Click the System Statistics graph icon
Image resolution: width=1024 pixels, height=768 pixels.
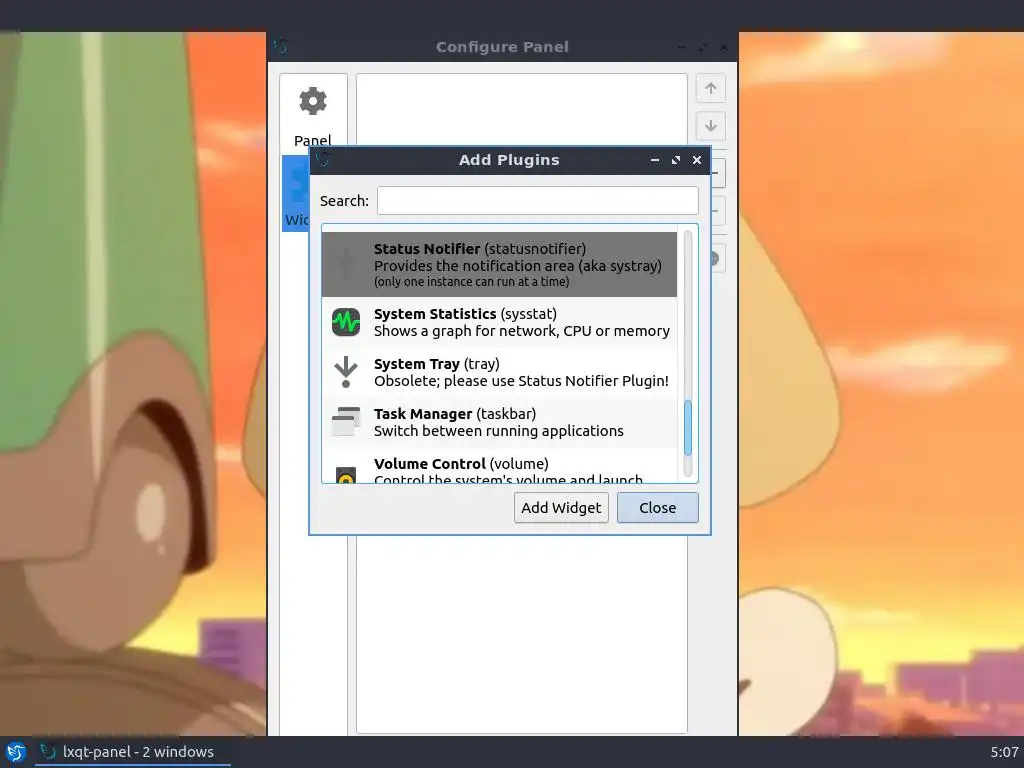tap(345, 322)
